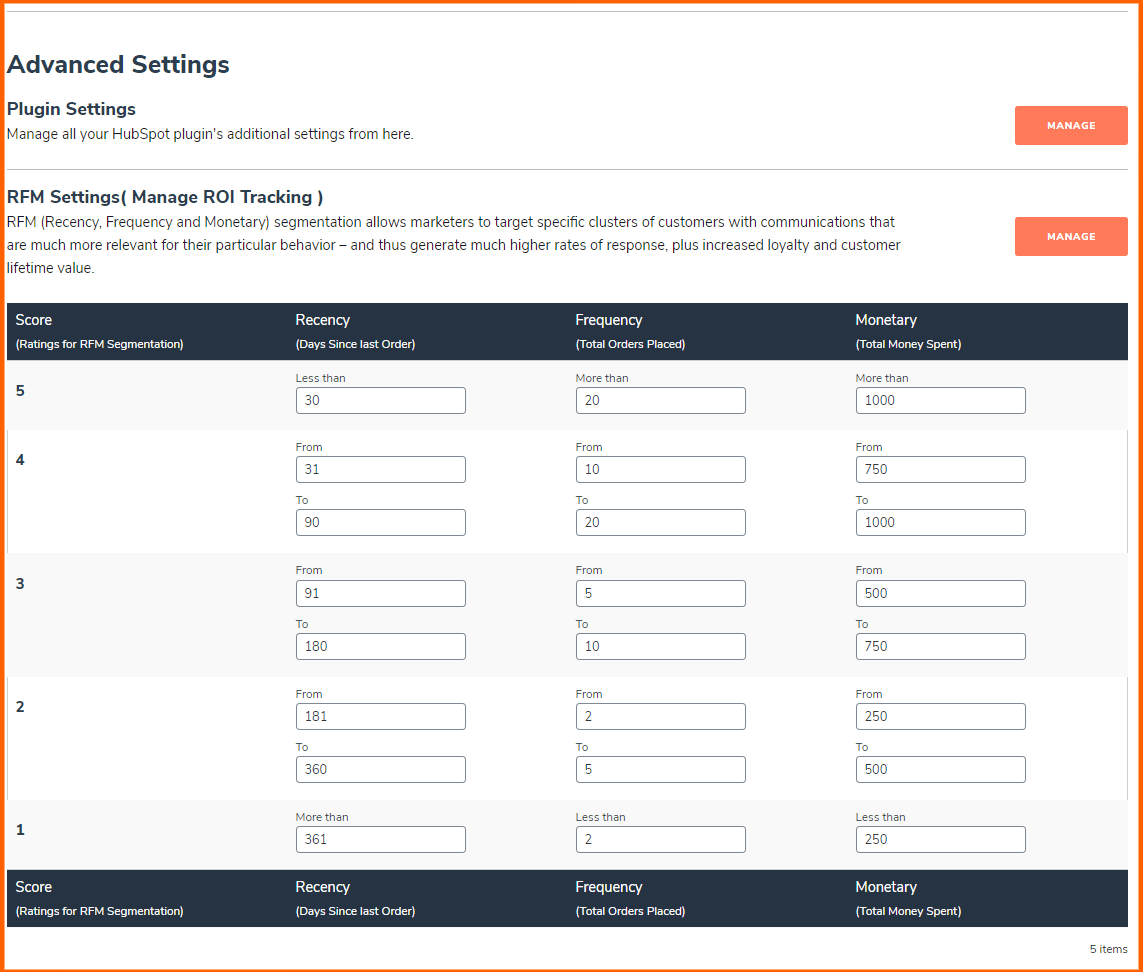Edit score 5 Frequency 'More than' field
The height and width of the screenshot is (972, 1143).
click(x=660, y=400)
